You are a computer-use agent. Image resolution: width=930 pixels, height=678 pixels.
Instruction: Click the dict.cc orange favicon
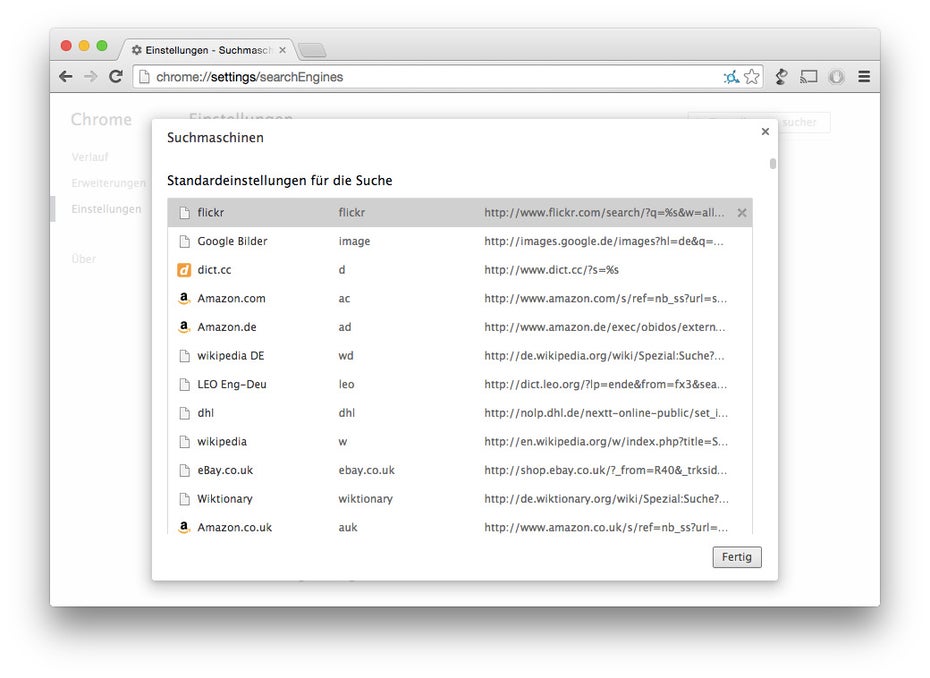pyautogui.click(x=184, y=270)
